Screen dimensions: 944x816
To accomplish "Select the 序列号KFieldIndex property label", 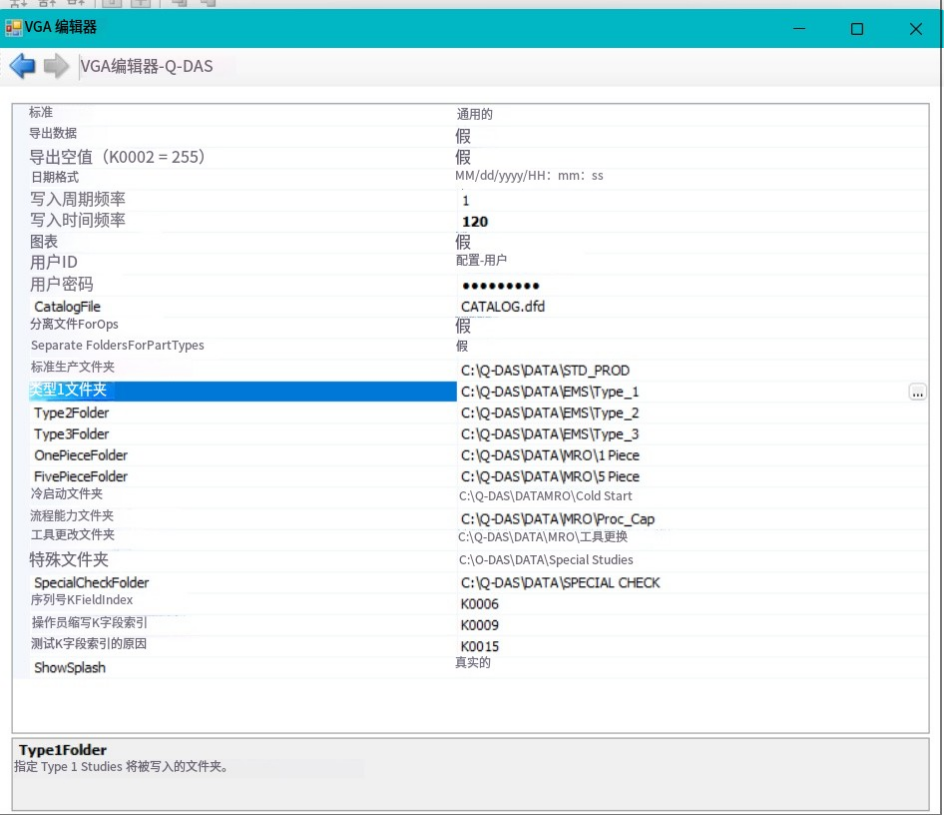I will tap(82, 600).
